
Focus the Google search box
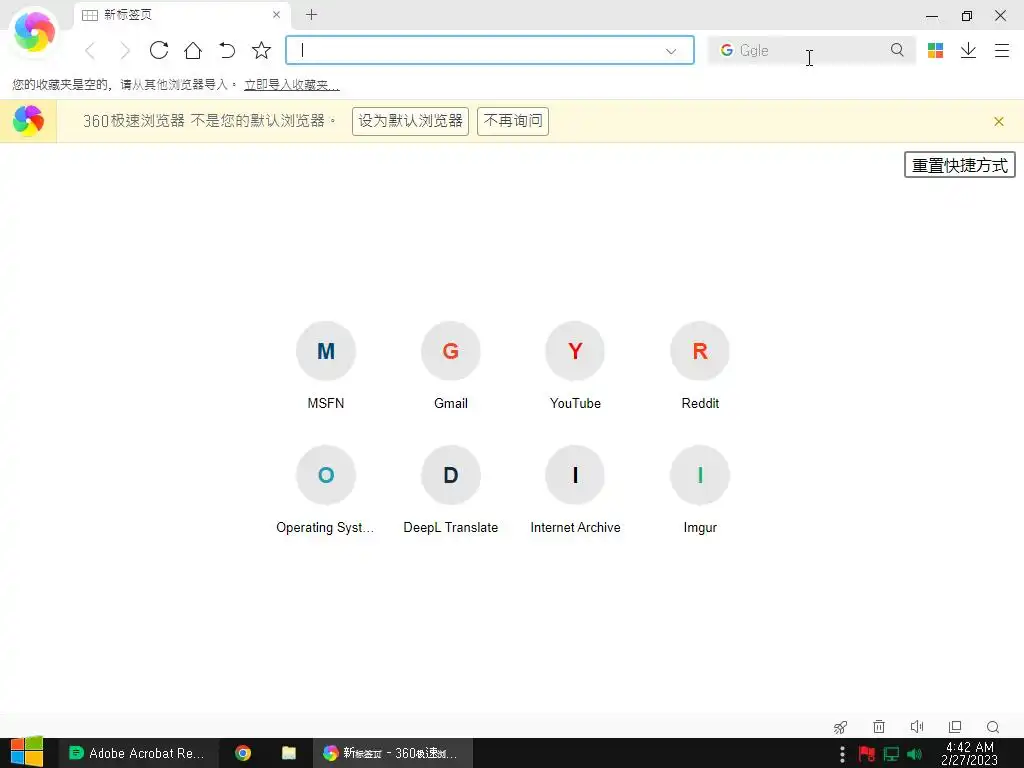point(810,50)
